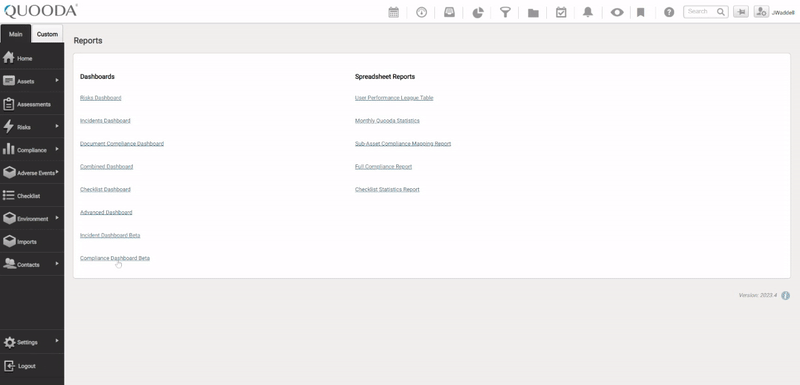Click the calendar checkmark tasks icon
Screen dimensions: 800x385
pyautogui.click(x=561, y=12)
